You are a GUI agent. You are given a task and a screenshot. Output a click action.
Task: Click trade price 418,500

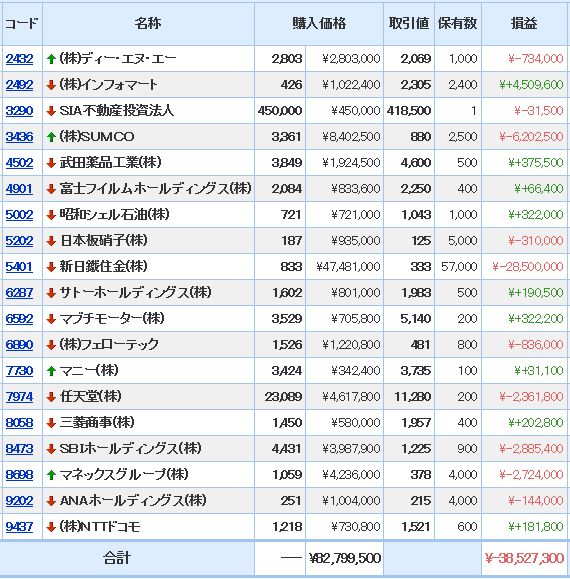(x=409, y=111)
